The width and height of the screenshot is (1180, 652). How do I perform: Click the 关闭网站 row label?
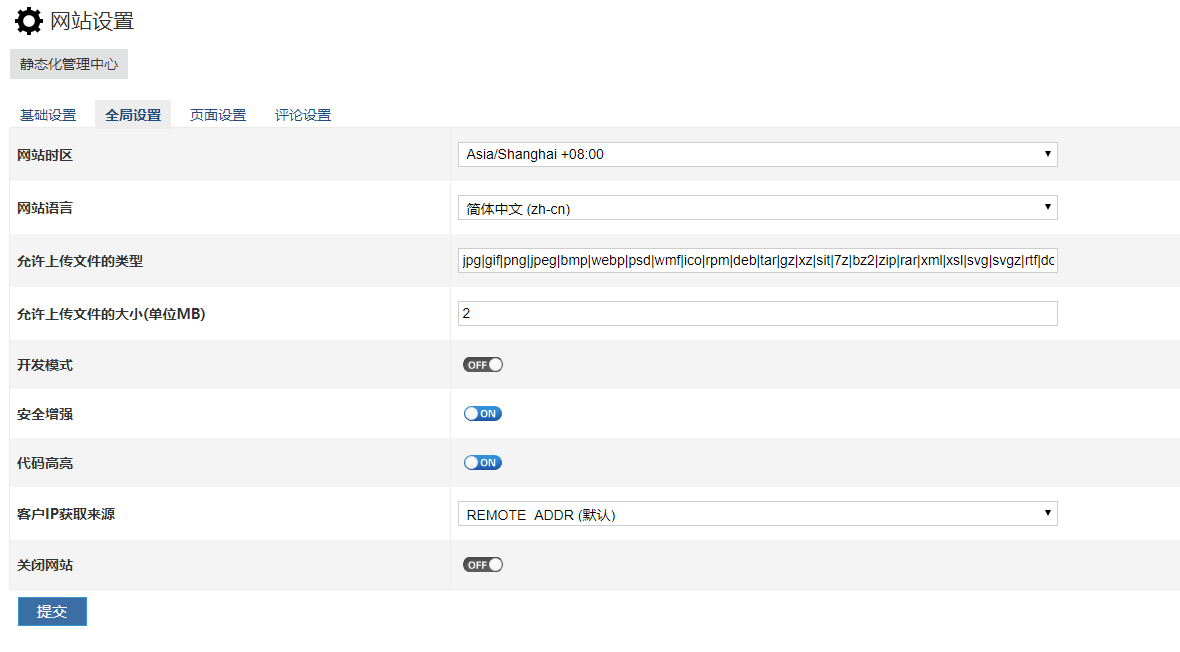45,565
